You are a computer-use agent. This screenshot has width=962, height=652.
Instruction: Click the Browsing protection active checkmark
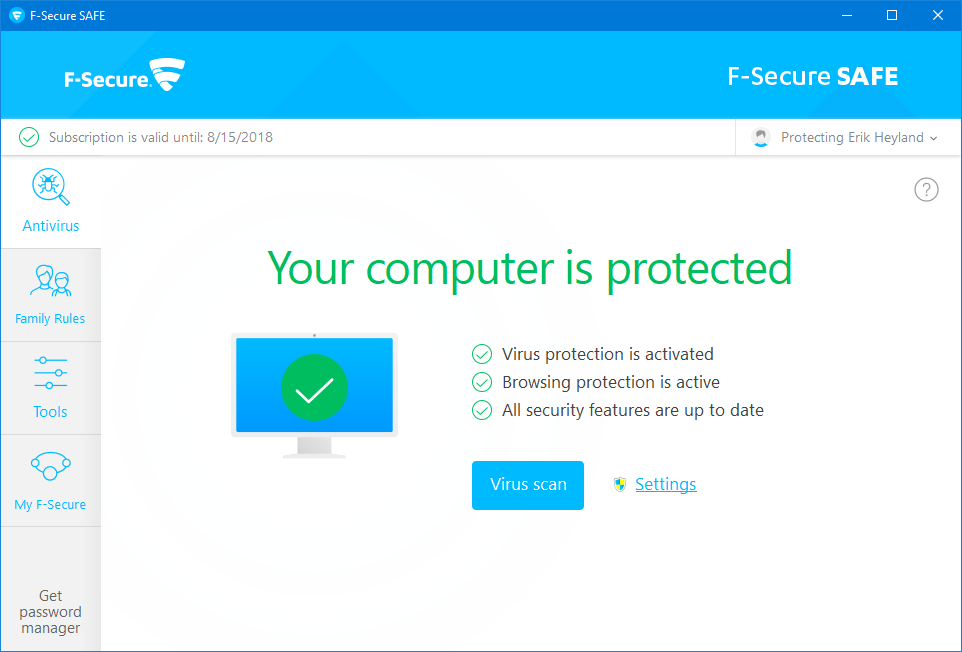(x=482, y=382)
